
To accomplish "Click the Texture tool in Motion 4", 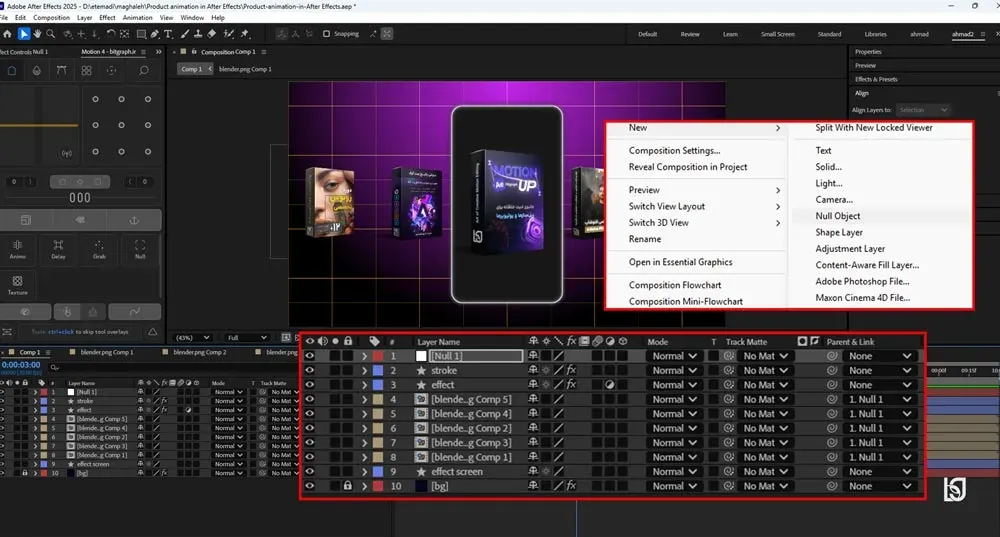I will click(x=17, y=285).
